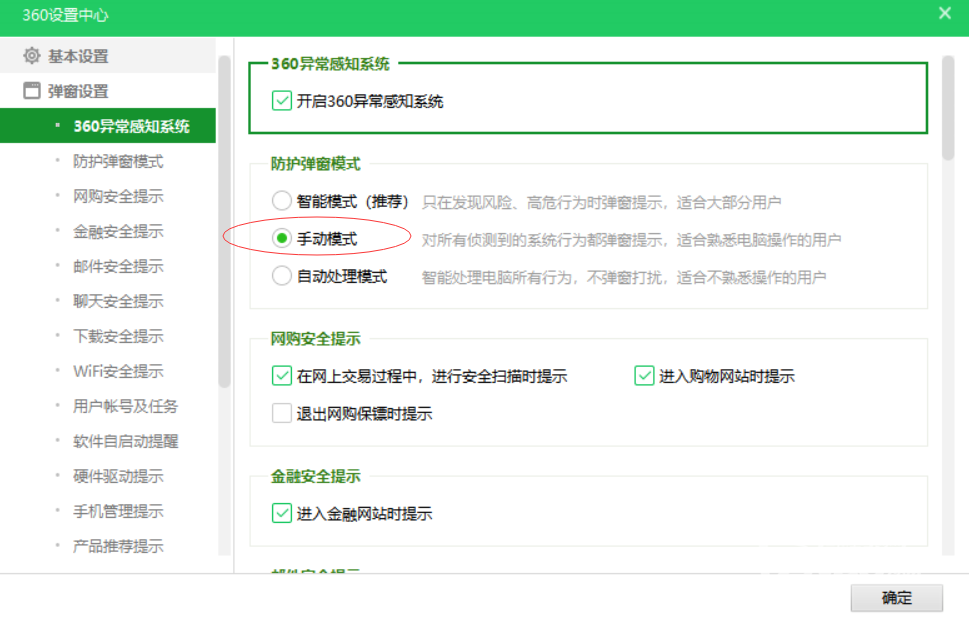The image size is (969, 620).
Task: Open 手机管理提示 in the sidebar
Action: pos(118,511)
